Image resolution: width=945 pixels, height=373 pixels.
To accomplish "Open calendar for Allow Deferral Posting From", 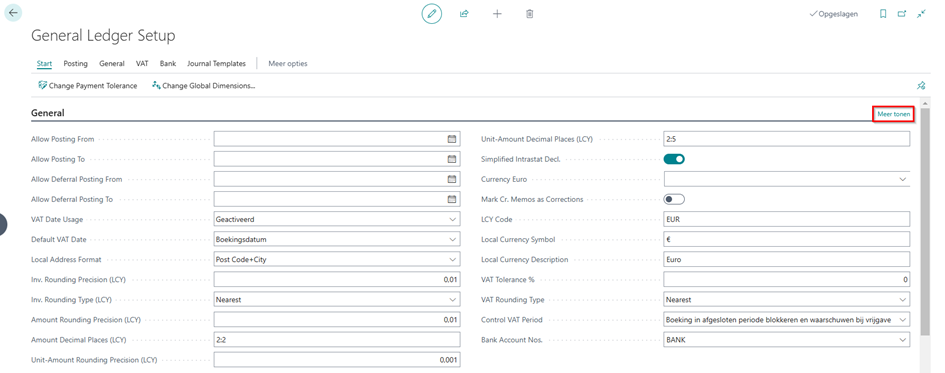I will point(451,179).
